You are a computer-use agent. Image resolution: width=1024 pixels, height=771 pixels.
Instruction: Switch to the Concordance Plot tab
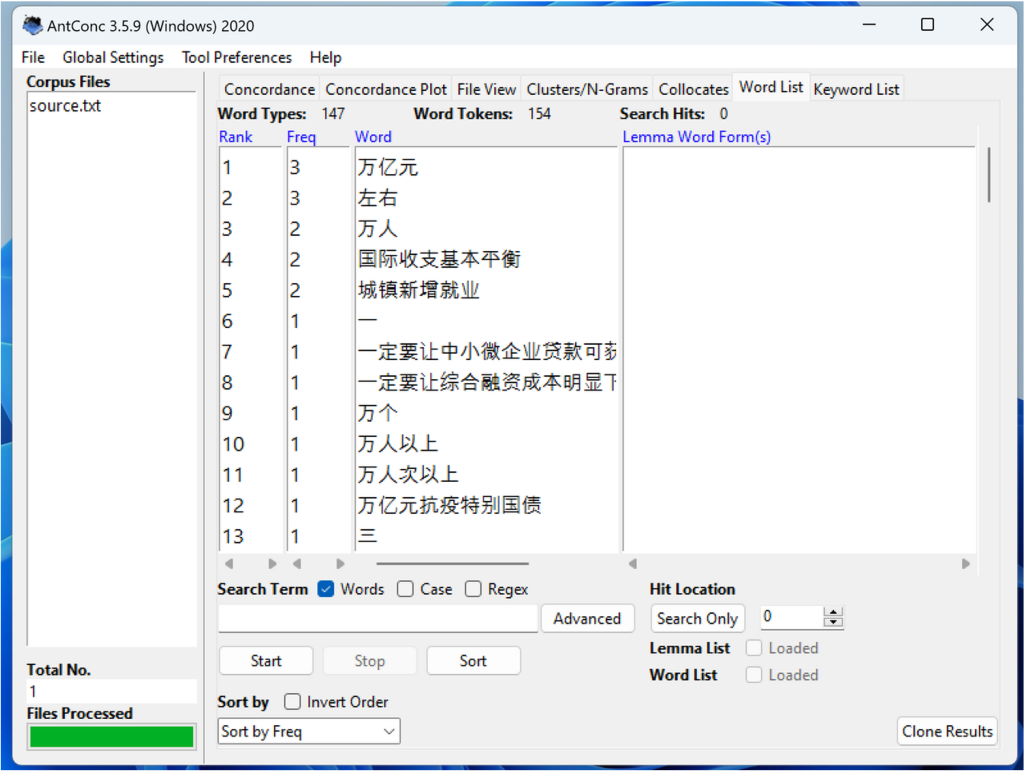point(386,89)
